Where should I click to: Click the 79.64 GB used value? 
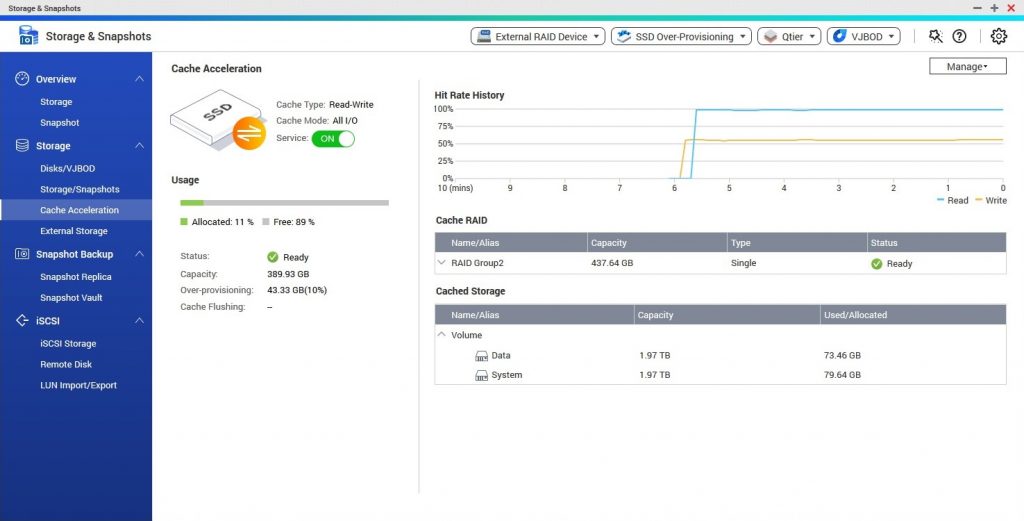coord(842,375)
